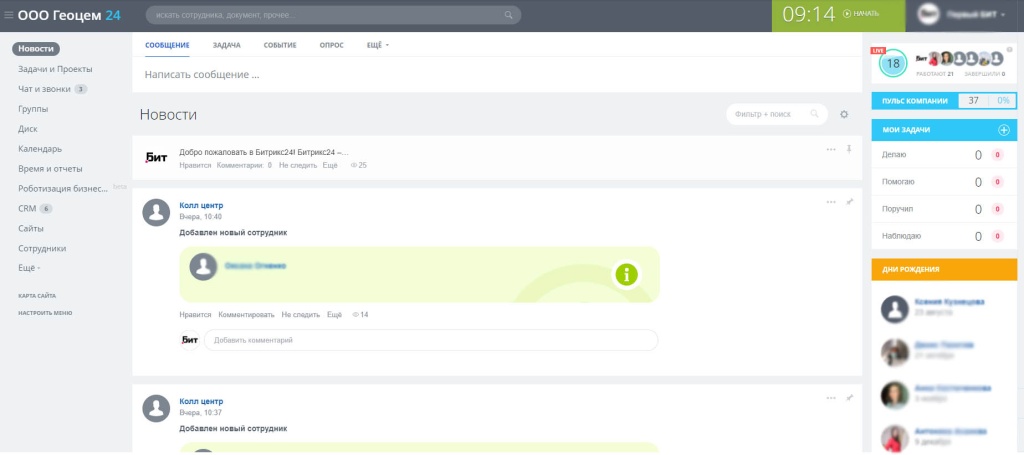This screenshot has width=1024, height=455.
Task: Open Задачи и Проекты in the sidebar
Action: (x=55, y=69)
